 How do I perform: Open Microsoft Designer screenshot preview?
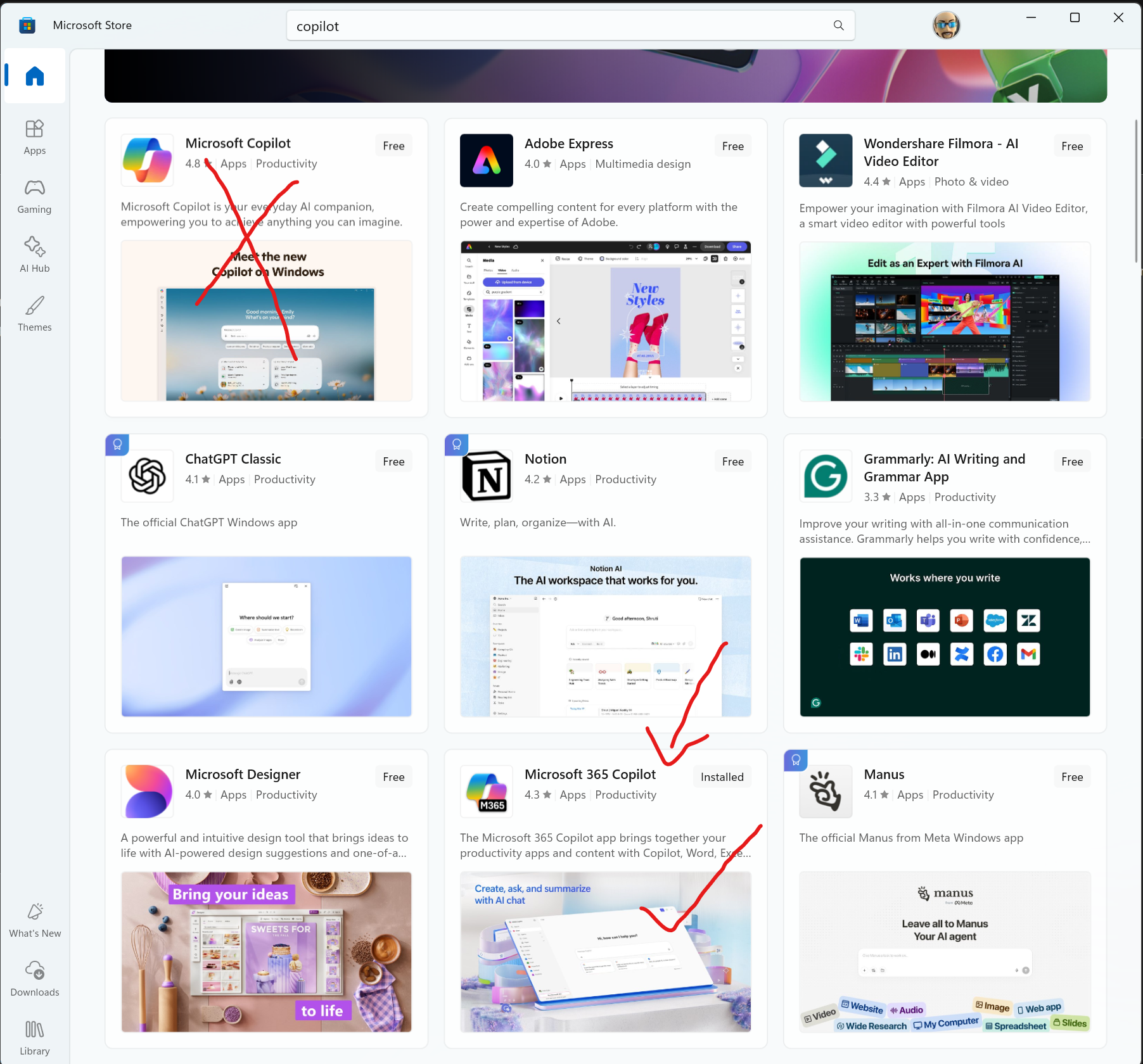point(267,952)
